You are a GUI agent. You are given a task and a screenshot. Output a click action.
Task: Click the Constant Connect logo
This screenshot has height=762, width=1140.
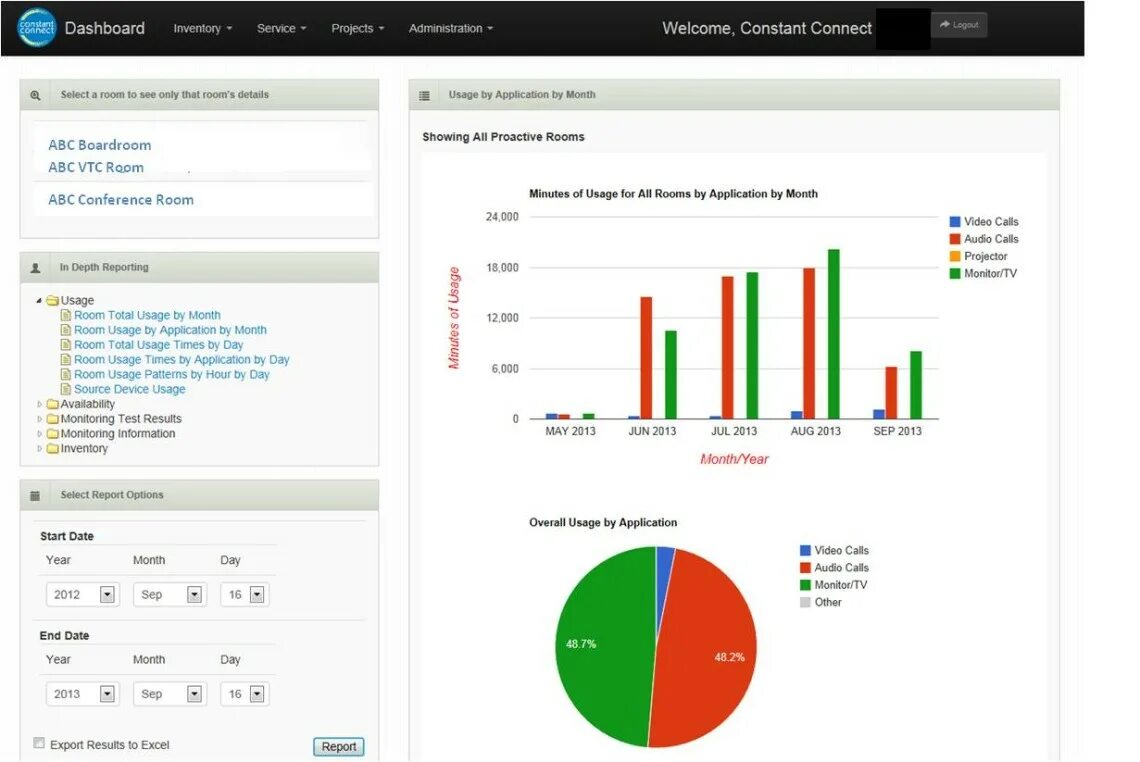[36, 28]
